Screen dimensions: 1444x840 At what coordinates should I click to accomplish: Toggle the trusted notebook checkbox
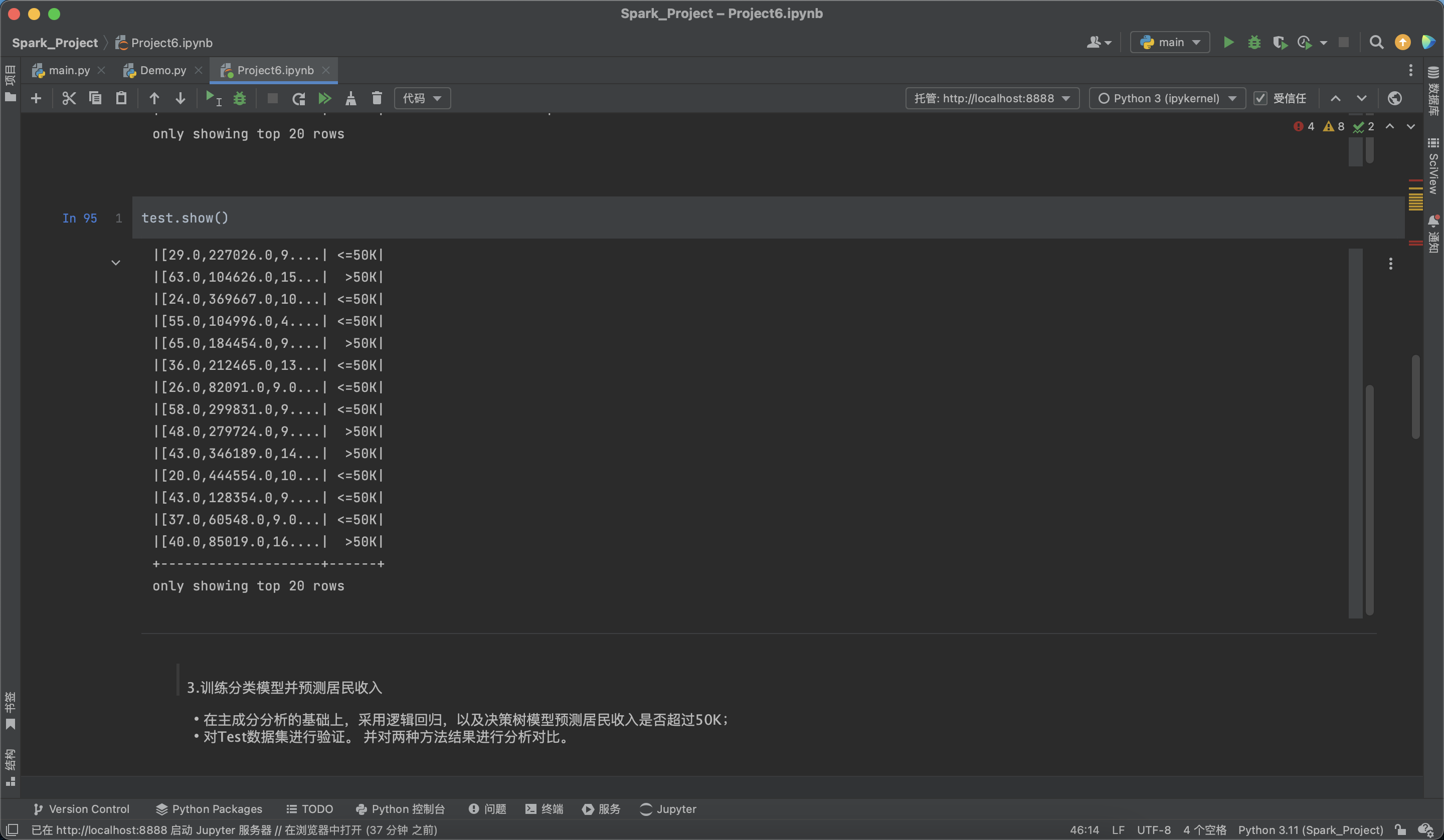pos(1260,99)
